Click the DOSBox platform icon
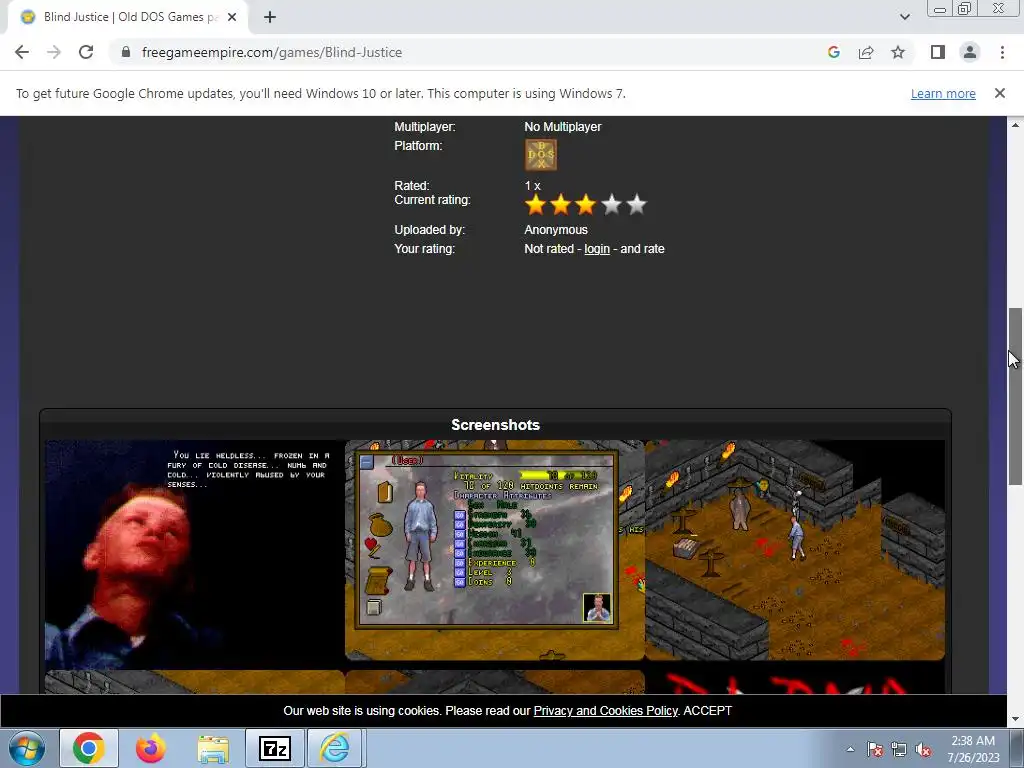 [x=541, y=155]
